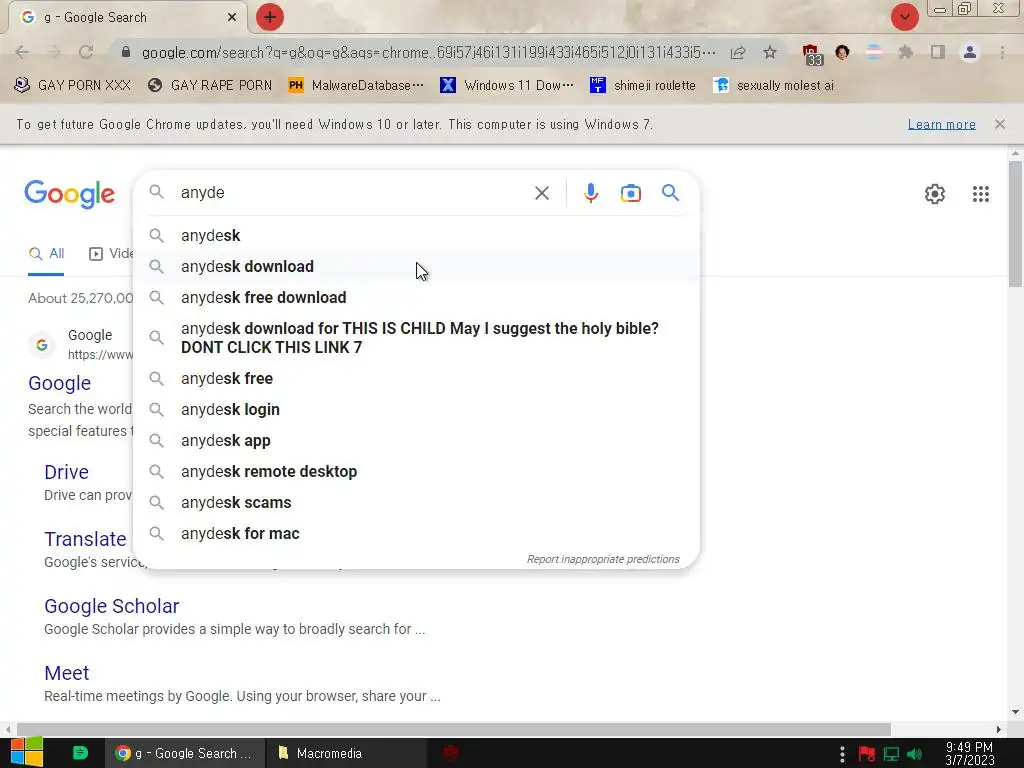The width and height of the screenshot is (1024, 768).
Task: Click the vertical scrollbar thumb
Action: tap(1015, 224)
